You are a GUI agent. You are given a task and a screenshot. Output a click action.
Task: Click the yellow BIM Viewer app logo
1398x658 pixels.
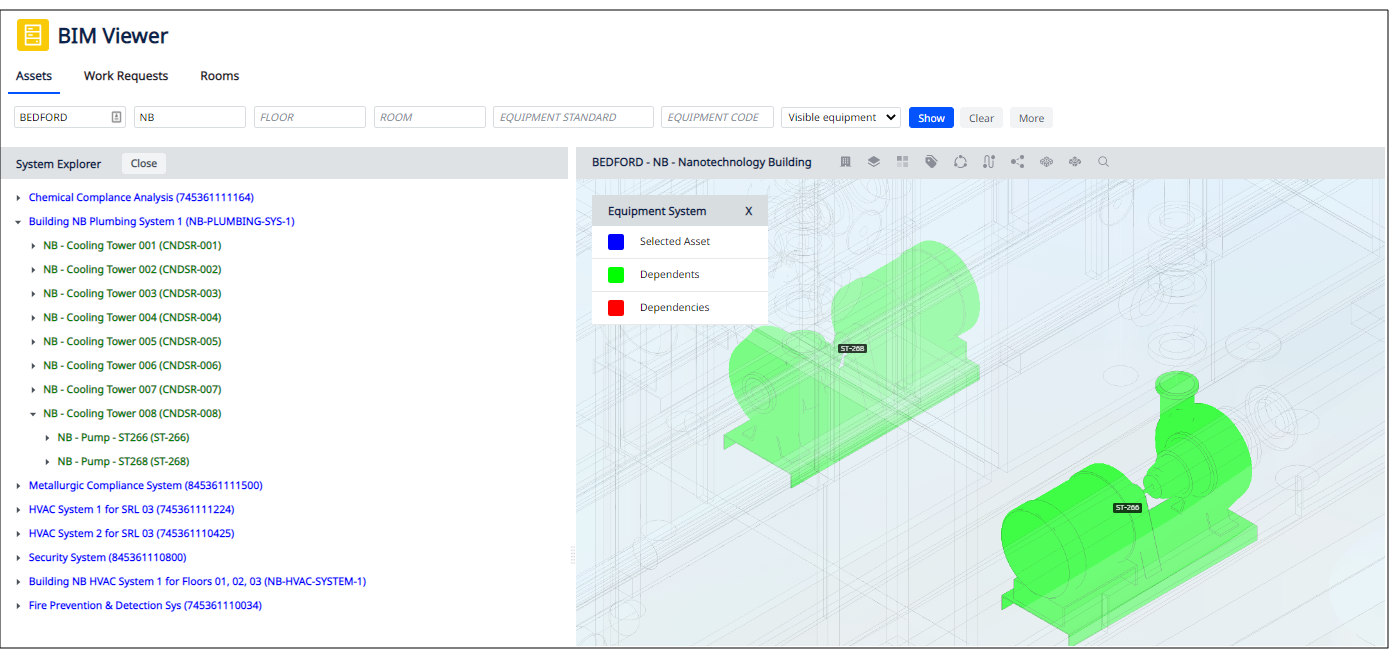pos(33,35)
